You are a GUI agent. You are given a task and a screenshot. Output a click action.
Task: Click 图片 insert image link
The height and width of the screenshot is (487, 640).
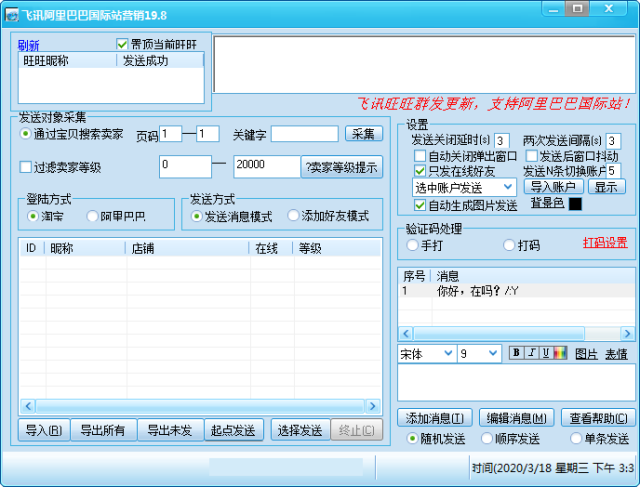[x=586, y=354]
